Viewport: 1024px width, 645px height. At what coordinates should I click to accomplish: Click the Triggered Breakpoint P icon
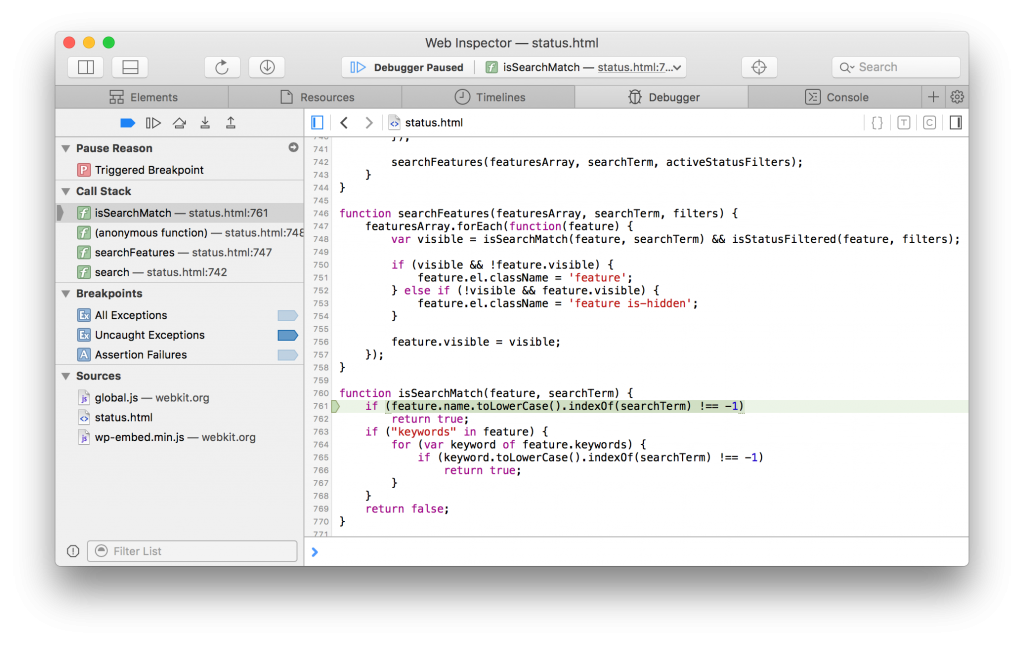click(x=84, y=170)
